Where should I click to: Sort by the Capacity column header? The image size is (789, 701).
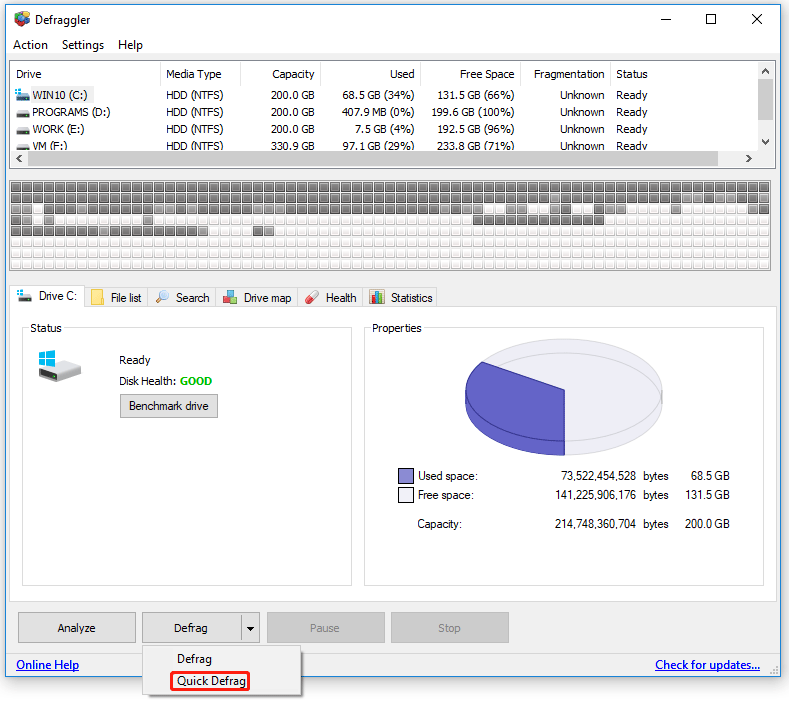coord(280,74)
